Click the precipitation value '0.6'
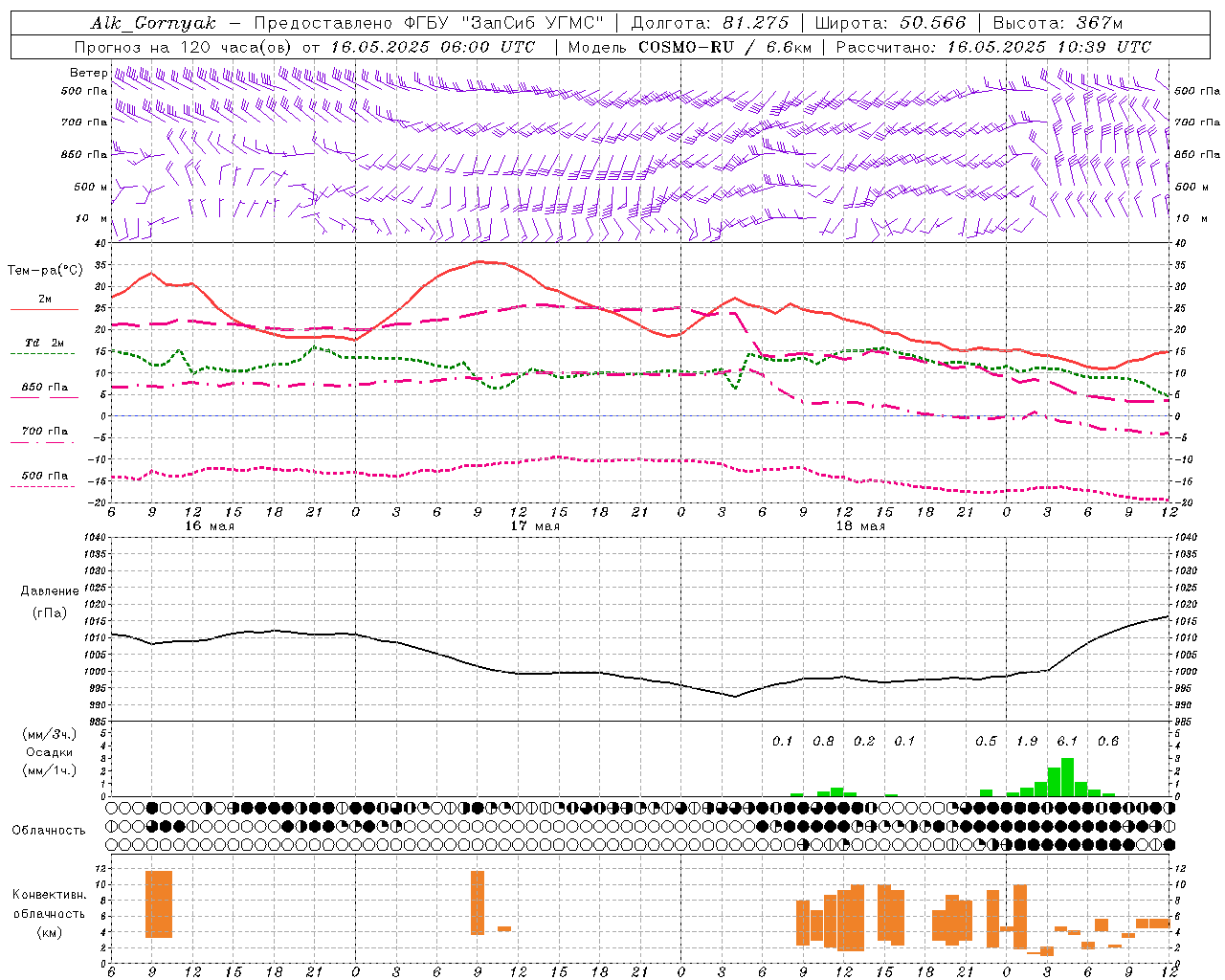 click(1108, 741)
